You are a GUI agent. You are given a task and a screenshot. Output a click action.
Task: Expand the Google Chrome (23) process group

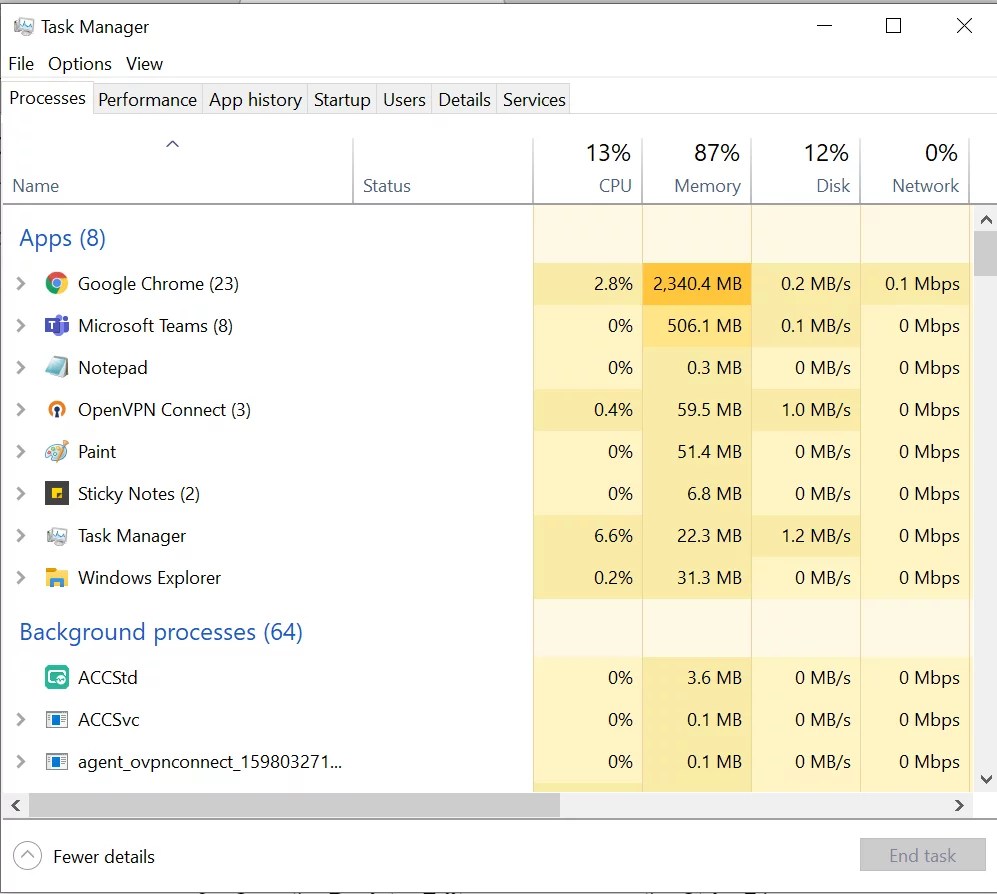tap(21, 284)
